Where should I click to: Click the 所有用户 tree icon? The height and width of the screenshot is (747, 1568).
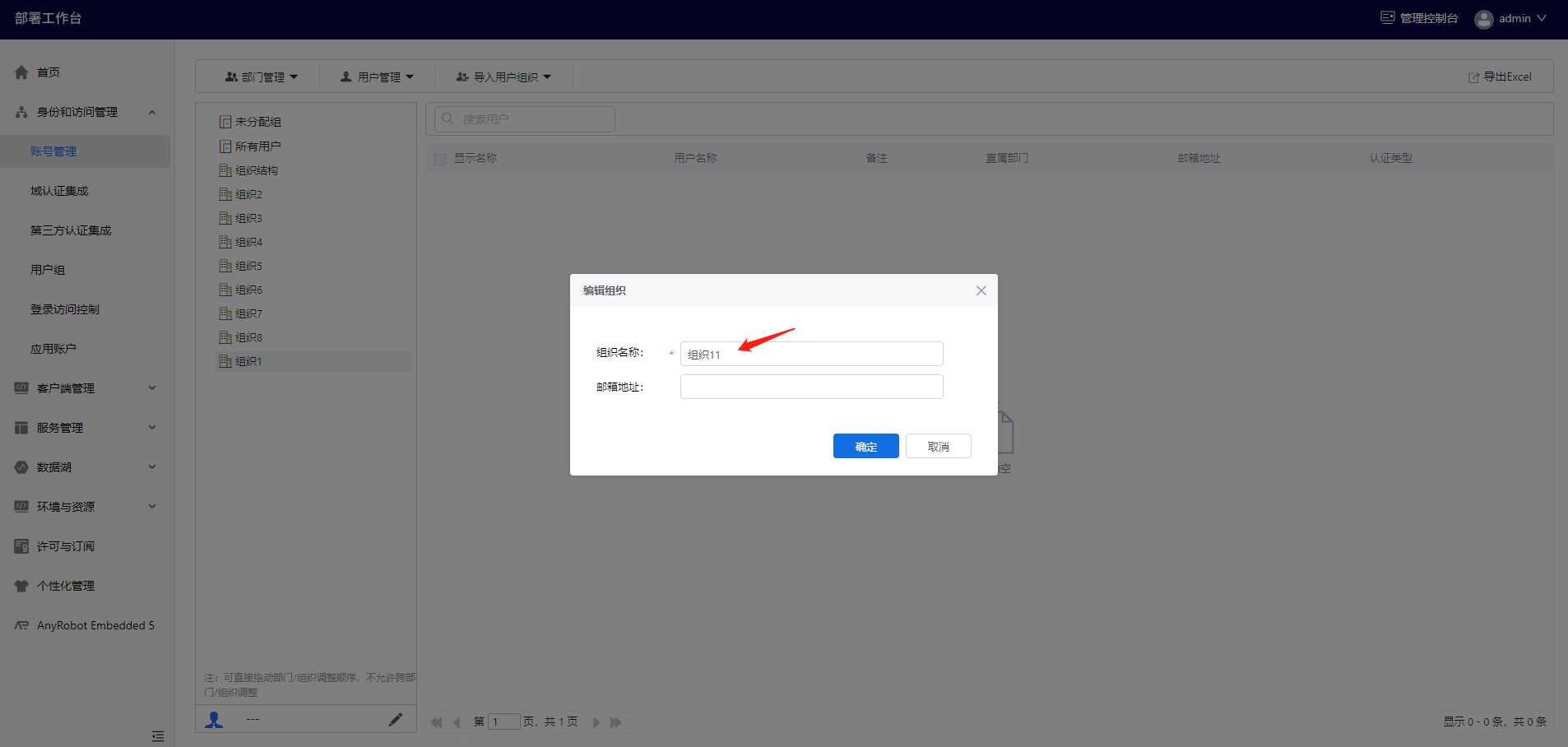click(225, 146)
